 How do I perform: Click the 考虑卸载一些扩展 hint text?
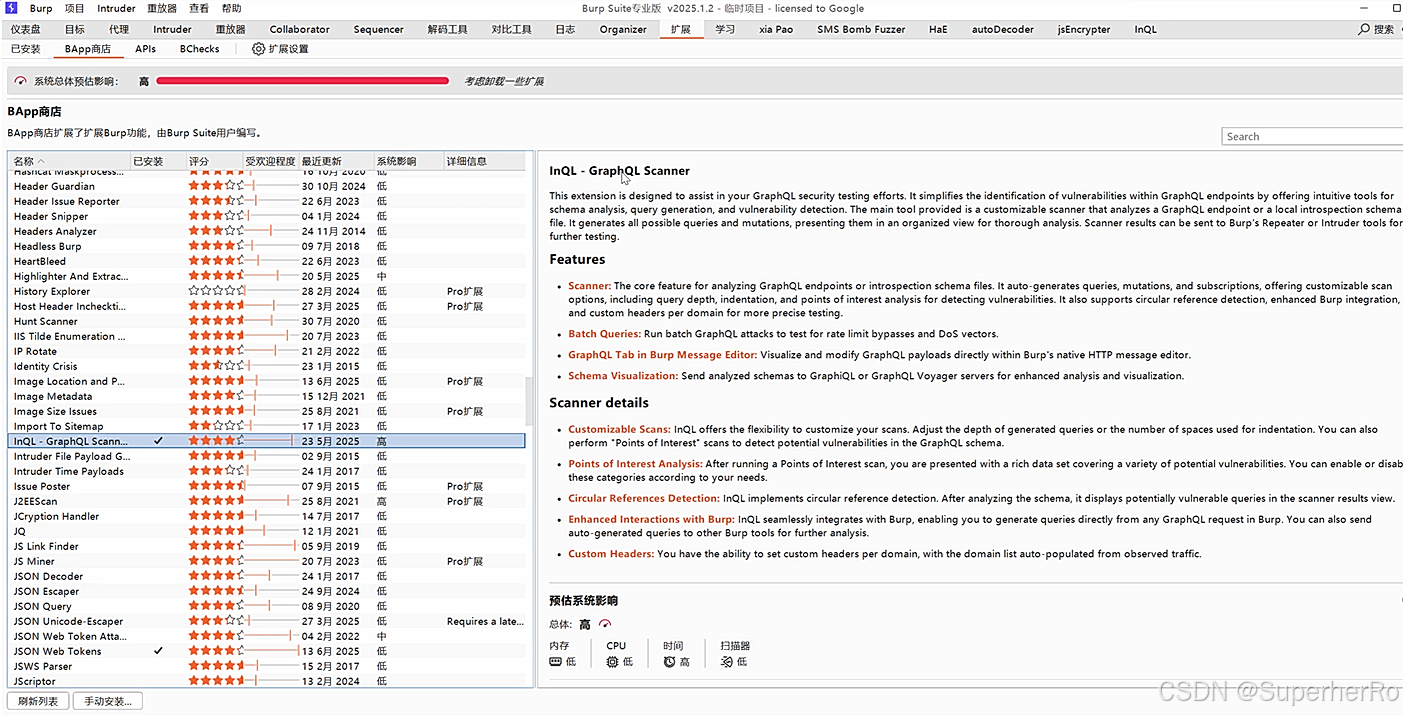click(x=503, y=81)
